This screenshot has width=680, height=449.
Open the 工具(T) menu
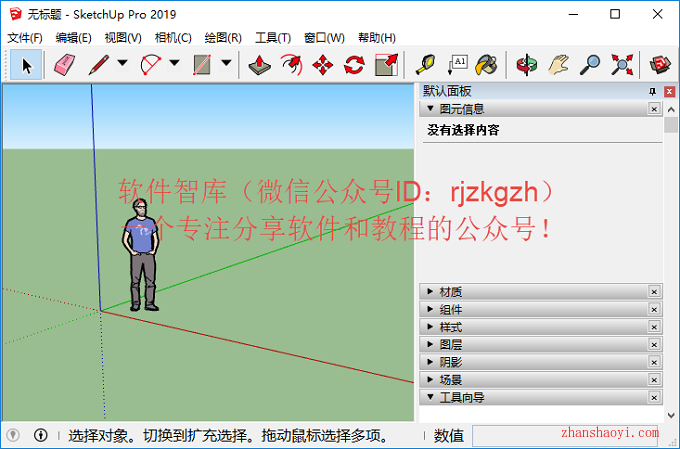(273, 38)
